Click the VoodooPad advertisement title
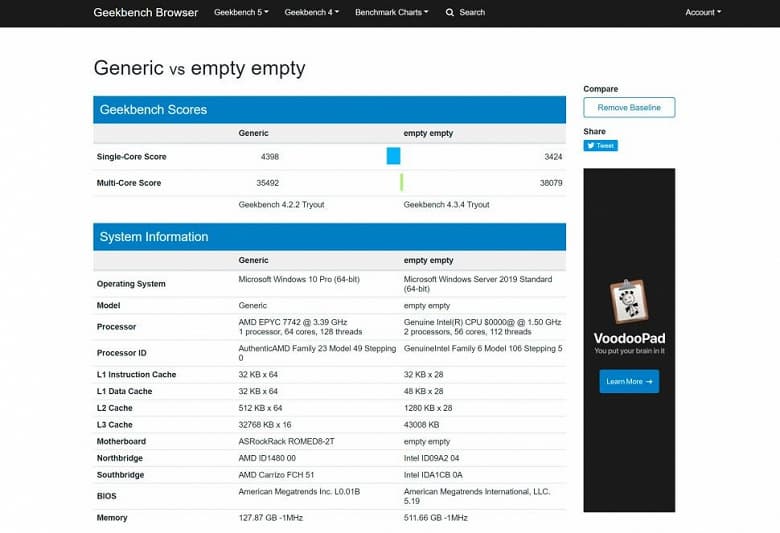The height and width of the screenshot is (533, 780). tap(629, 338)
